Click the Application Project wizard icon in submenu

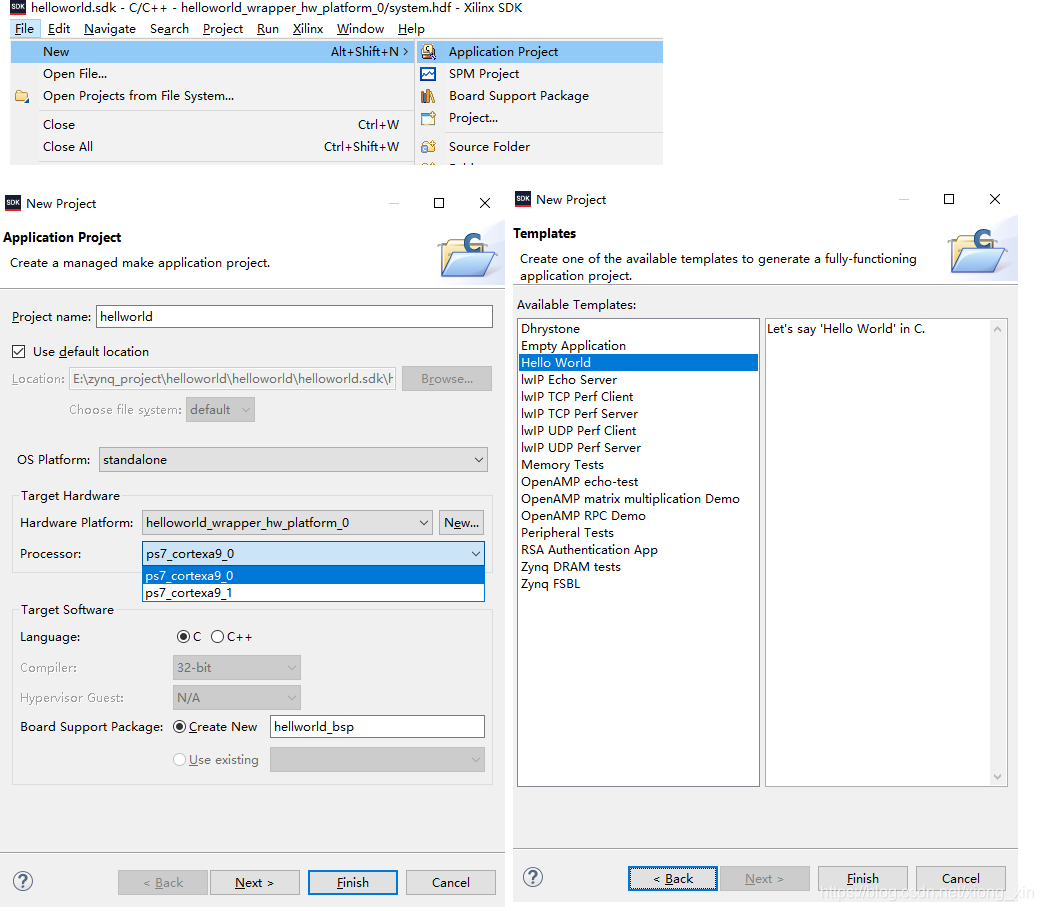428,52
